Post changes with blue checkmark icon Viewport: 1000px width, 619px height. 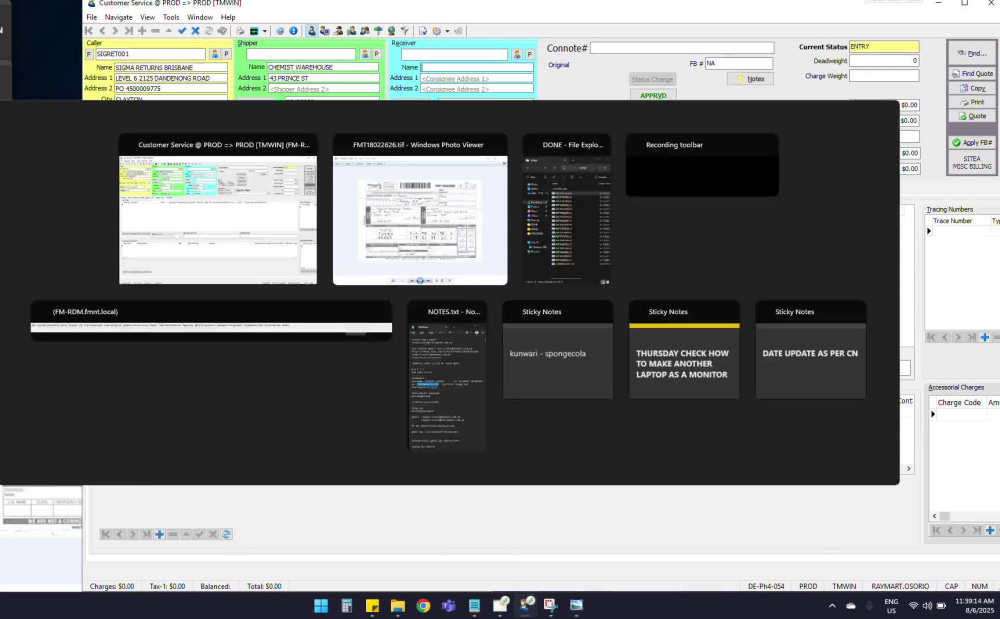tap(182, 31)
